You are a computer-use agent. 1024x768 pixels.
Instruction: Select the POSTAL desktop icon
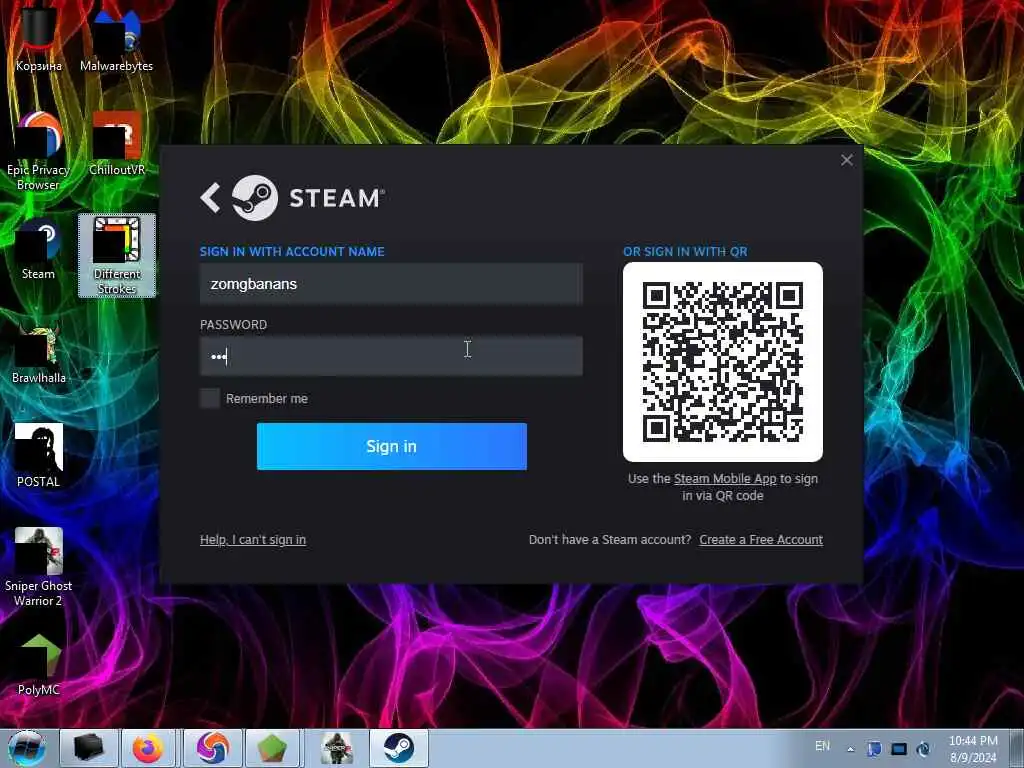[39, 456]
